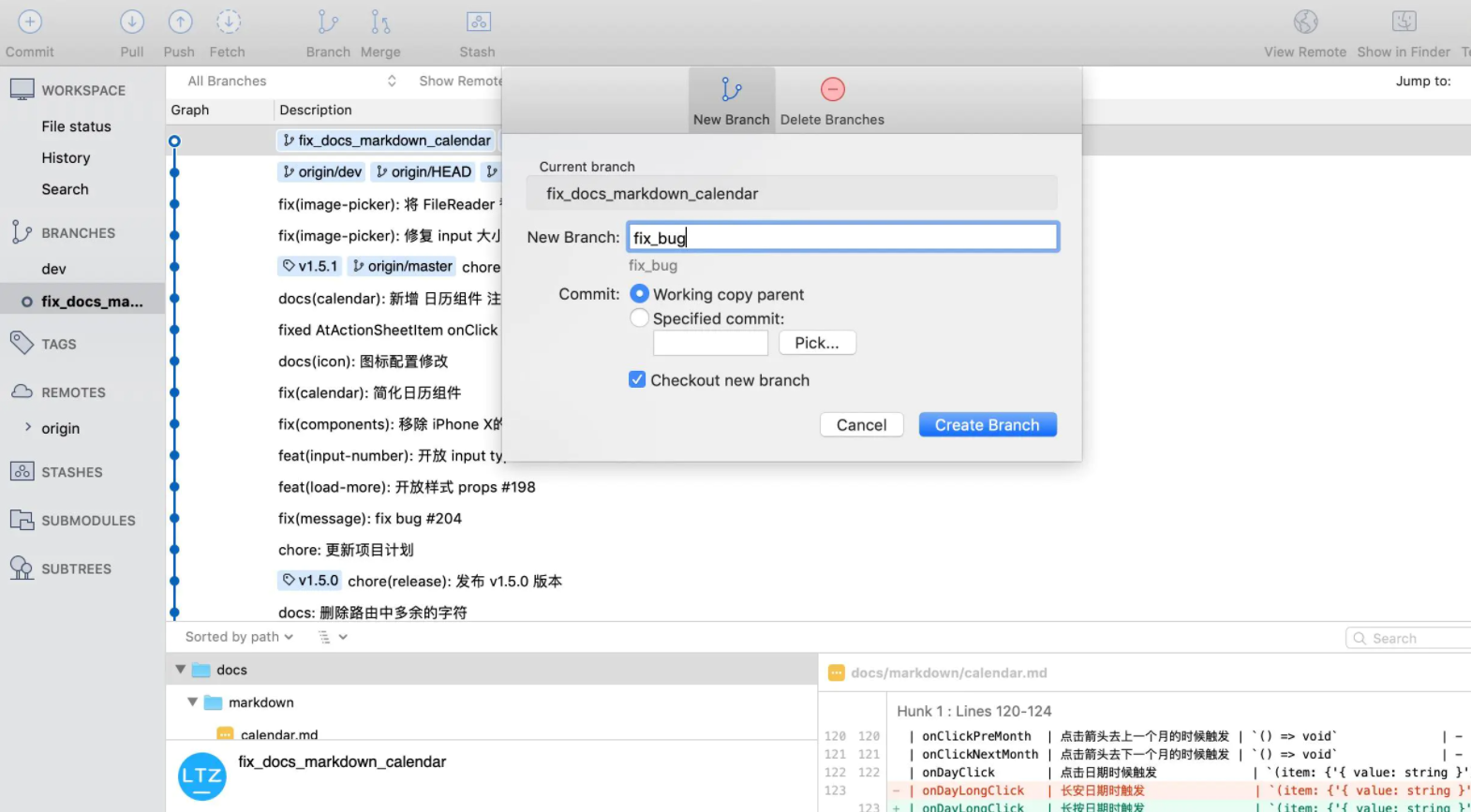1471x812 pixels.
Task: Open File status in sidebar
Action: (76, 126)
